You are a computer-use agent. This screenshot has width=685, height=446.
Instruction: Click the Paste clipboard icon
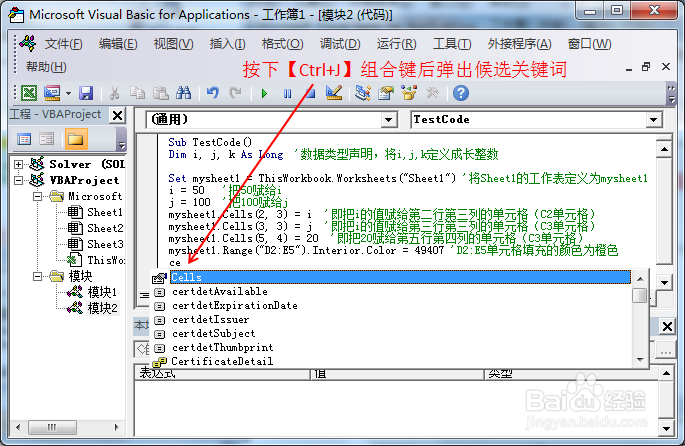click(161, 93)
